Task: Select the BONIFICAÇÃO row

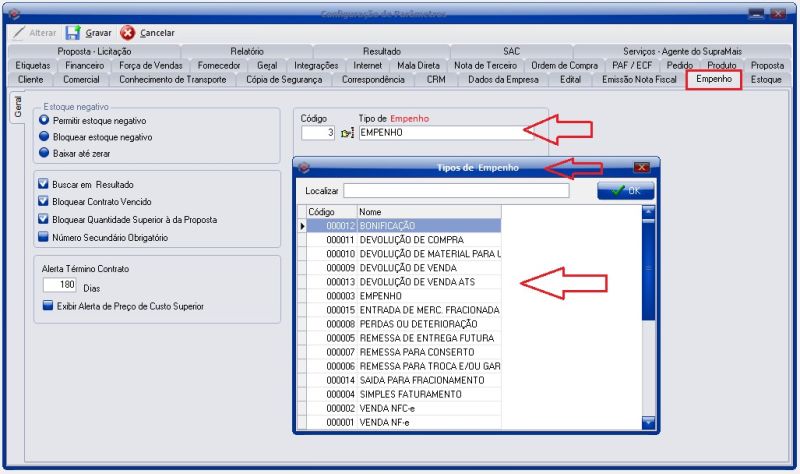Action: [x=404, y=226]
